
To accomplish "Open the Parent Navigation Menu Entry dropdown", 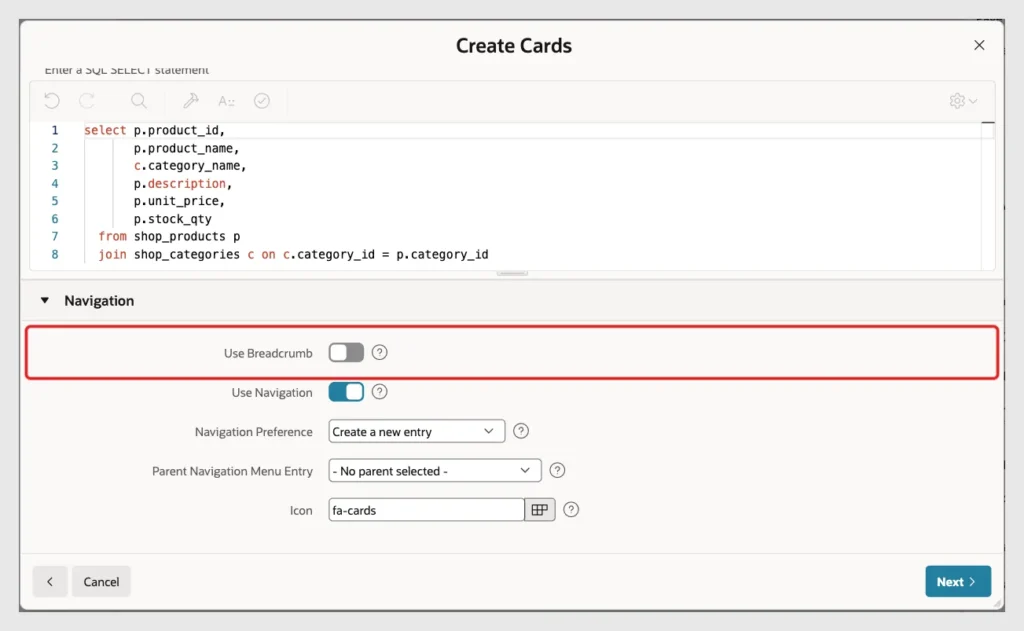I will click(x=435, y=470).
